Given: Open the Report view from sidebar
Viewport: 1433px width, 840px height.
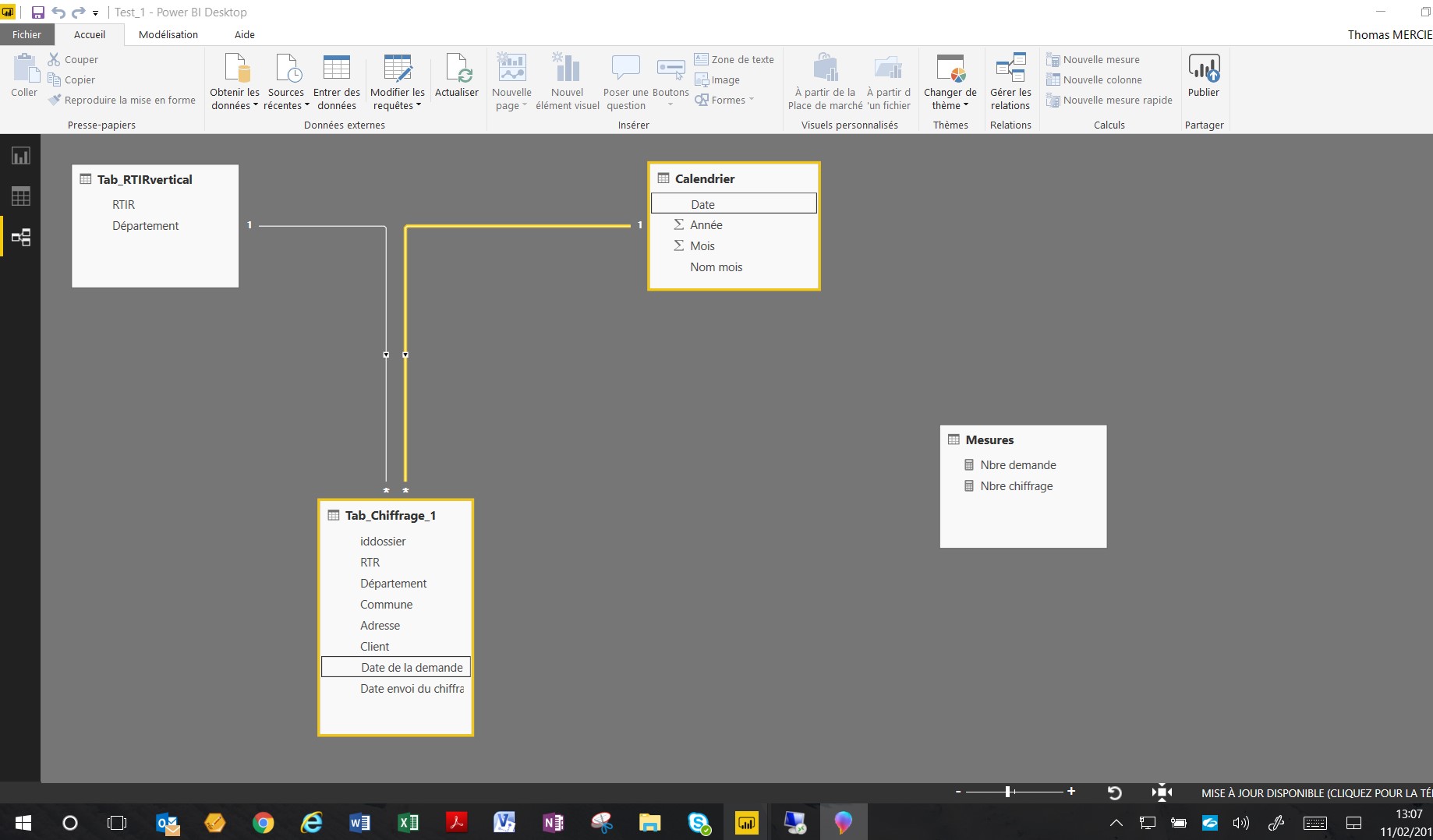Looking at the screenshot, I should click(x=20, y=156).
